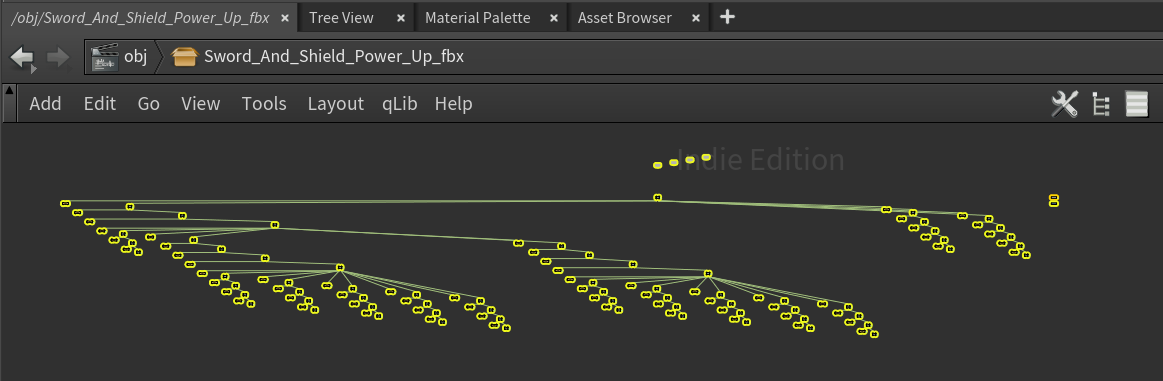Switch to the Asset Browser tab
The height and width of the screenshot is (381, 1163).
tap(625, 18)
